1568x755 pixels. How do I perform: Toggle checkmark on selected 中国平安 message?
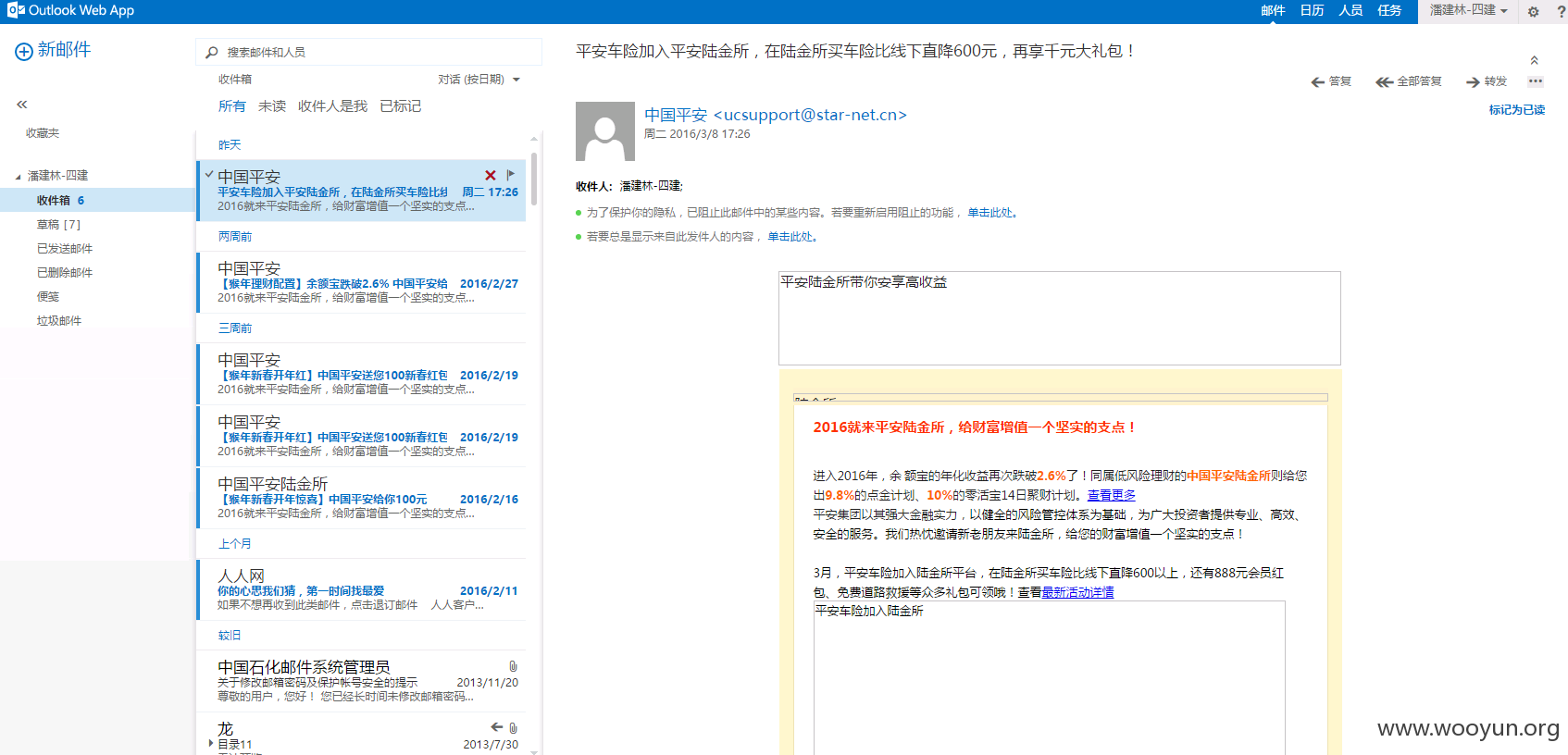(209, 174)
